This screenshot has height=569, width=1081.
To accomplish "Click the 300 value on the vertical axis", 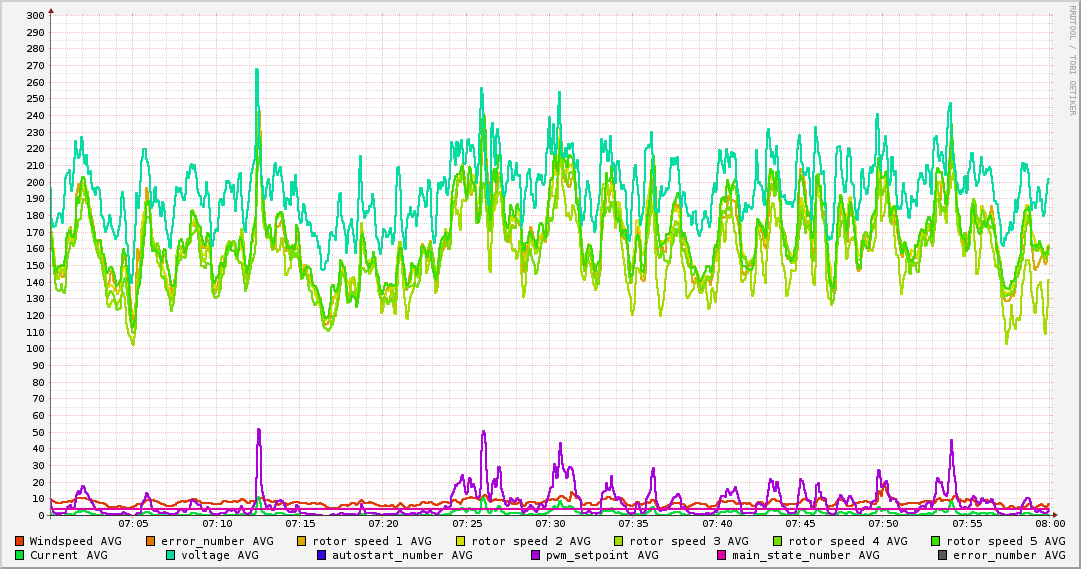I will [x=36, y=16].
